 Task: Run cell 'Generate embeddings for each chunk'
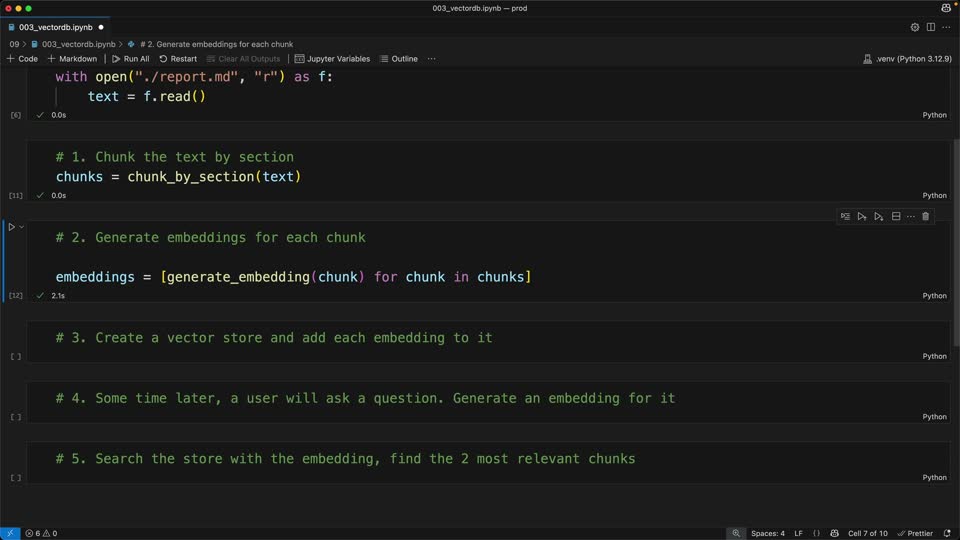tap(11, 227)
